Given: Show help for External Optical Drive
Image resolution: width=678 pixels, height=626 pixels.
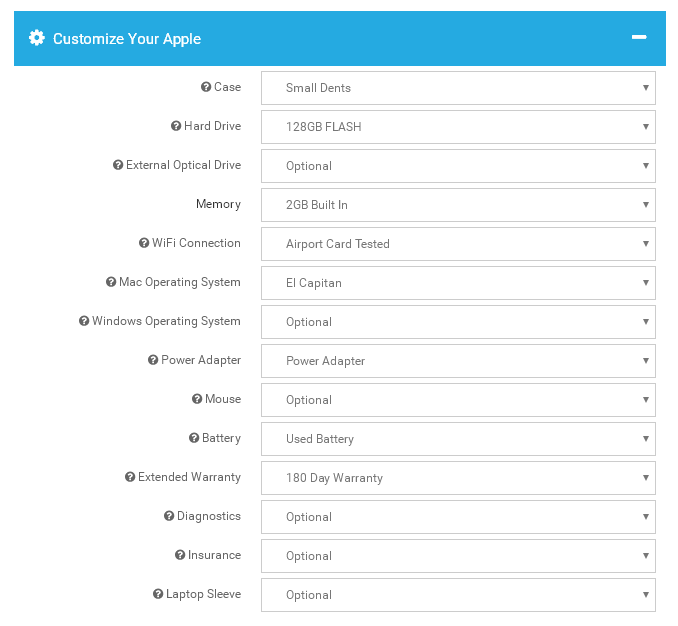Looking at the screenshot, I should click(118, 165).
